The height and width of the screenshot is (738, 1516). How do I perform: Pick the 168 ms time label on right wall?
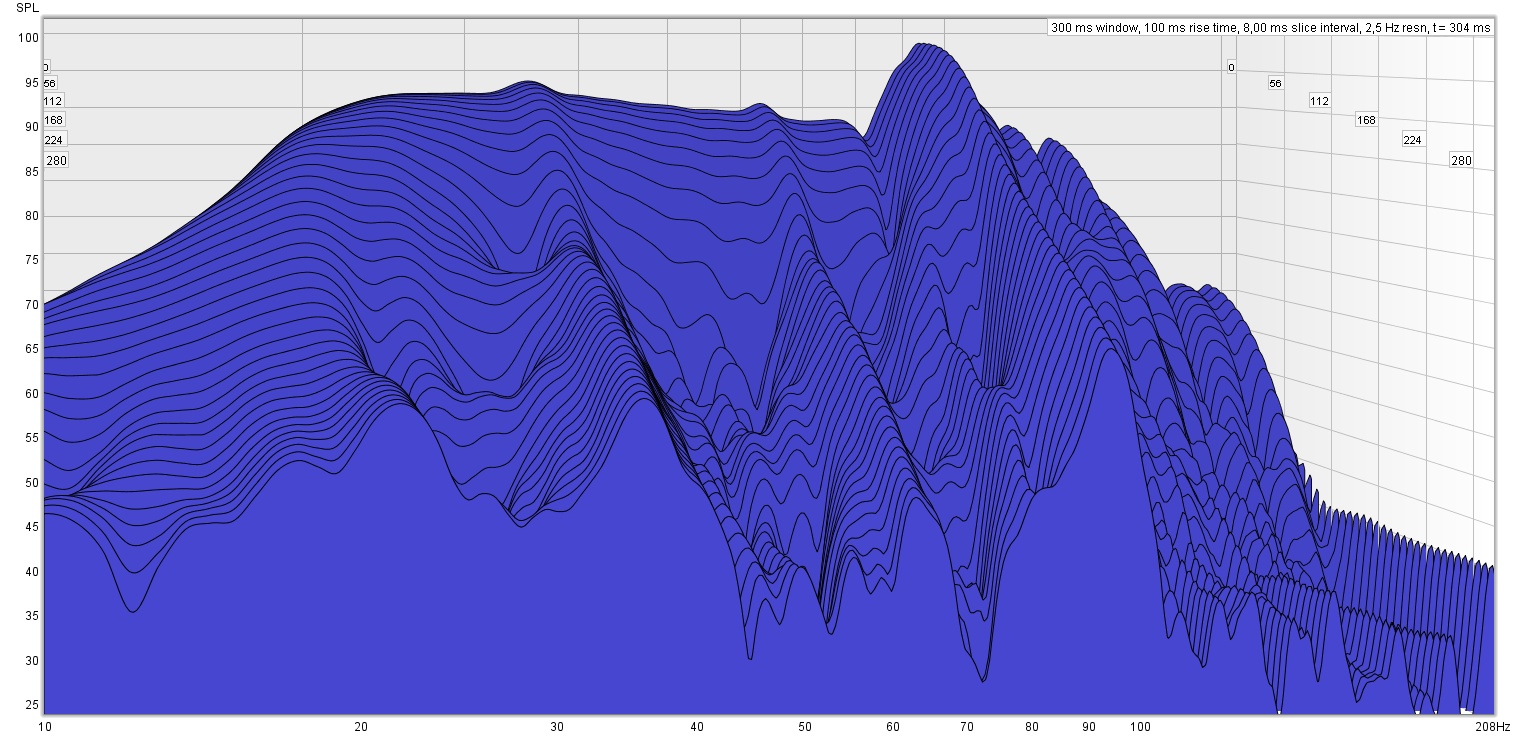click(1366, 120)
